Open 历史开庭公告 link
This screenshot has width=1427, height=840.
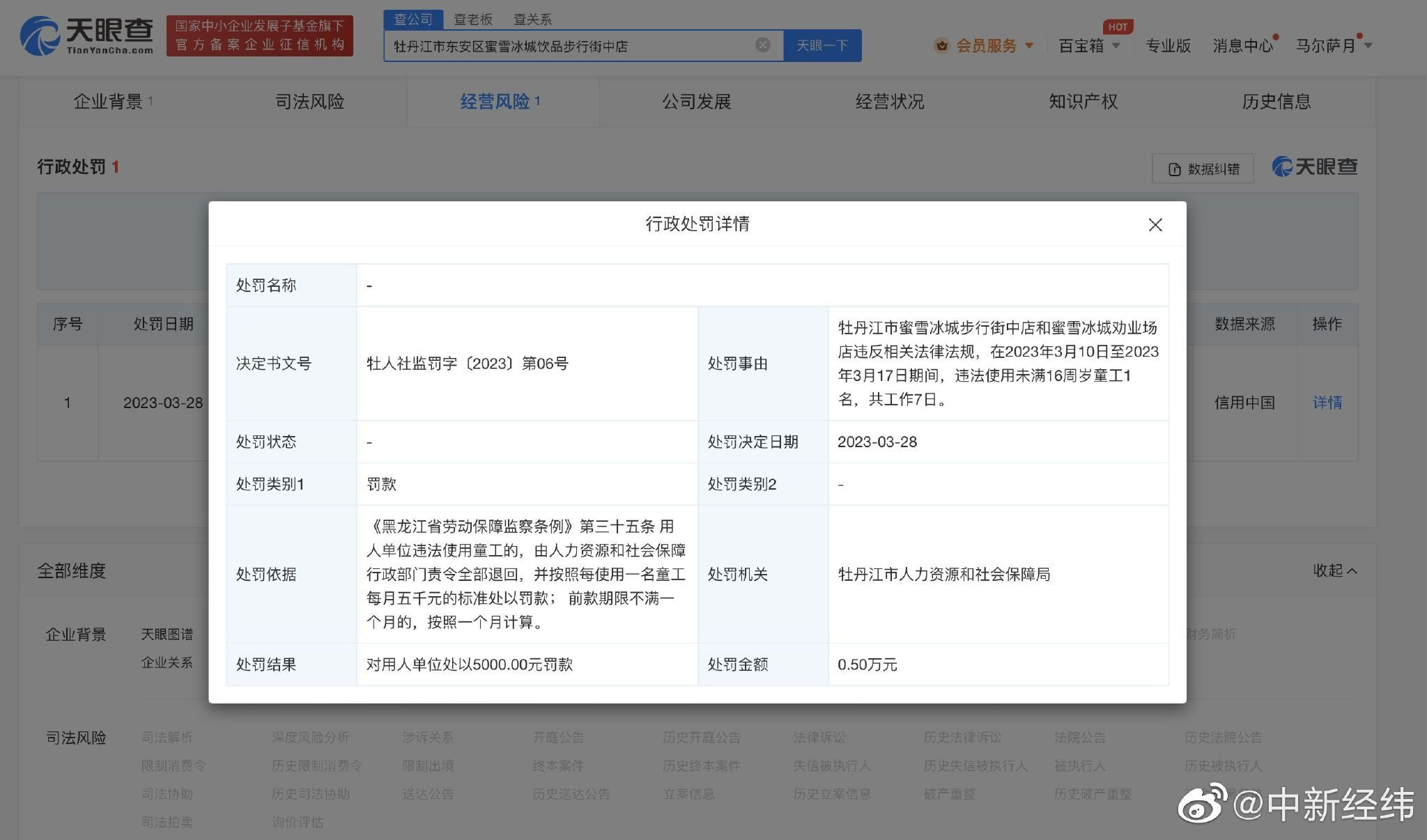tap(702, 737)
